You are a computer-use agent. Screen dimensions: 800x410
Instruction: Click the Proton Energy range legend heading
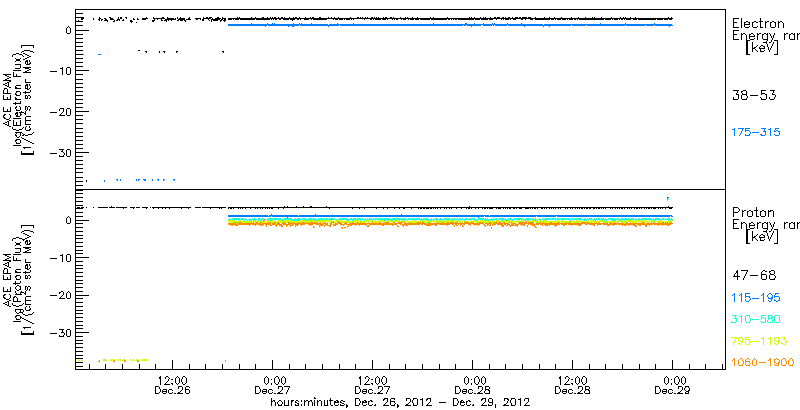coord(765,224)
